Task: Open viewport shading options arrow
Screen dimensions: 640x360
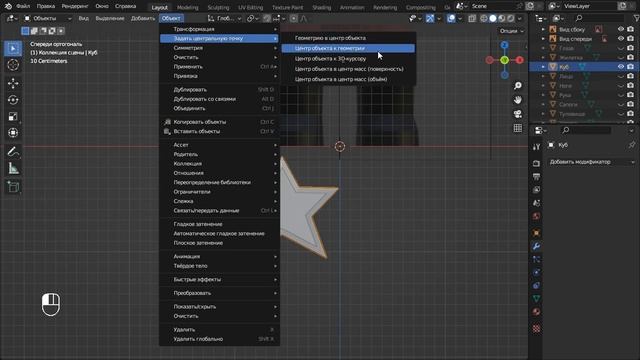Action: pyautogui.click(x=519, y=18)
